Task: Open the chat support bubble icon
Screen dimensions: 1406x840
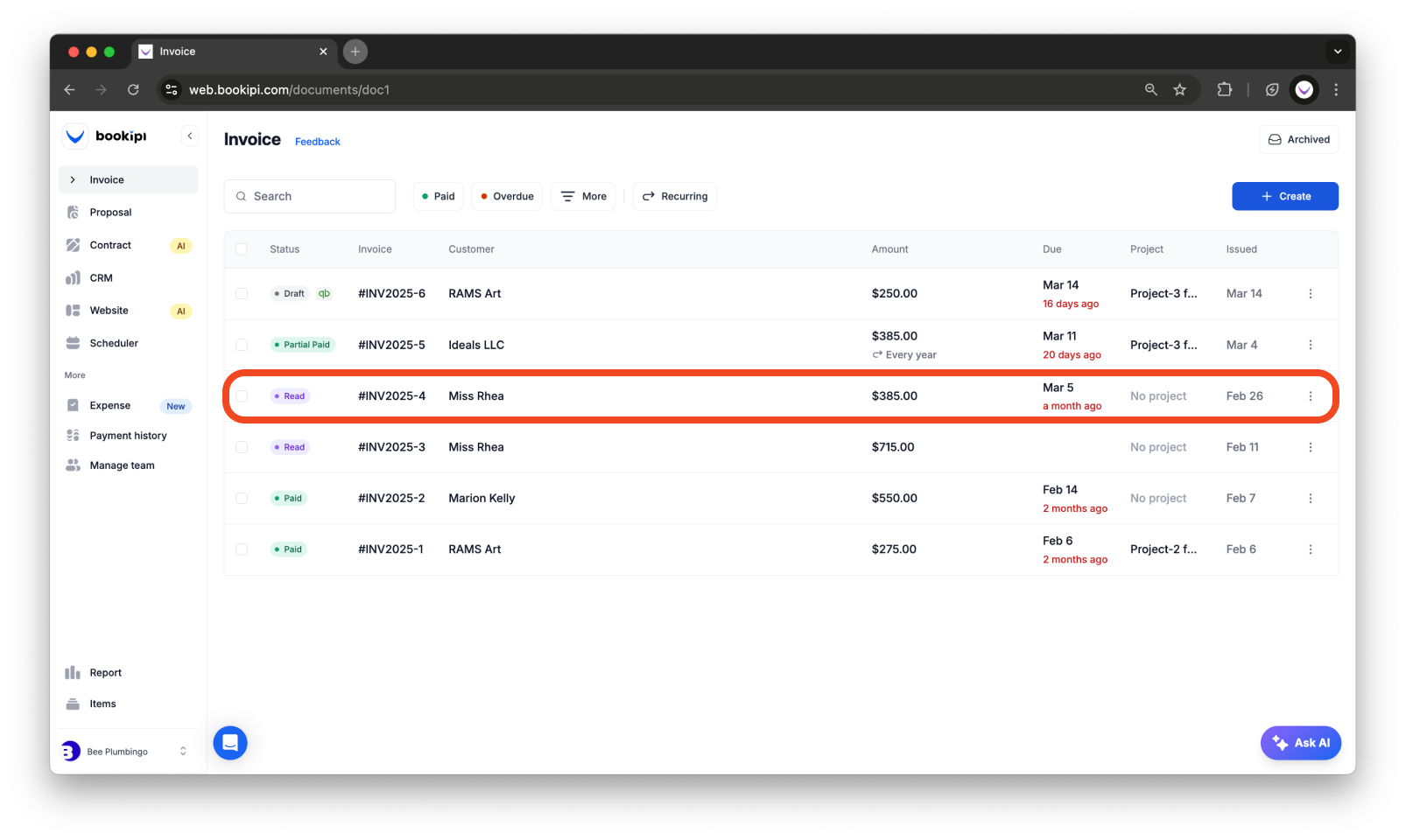Action: [230, 743]
